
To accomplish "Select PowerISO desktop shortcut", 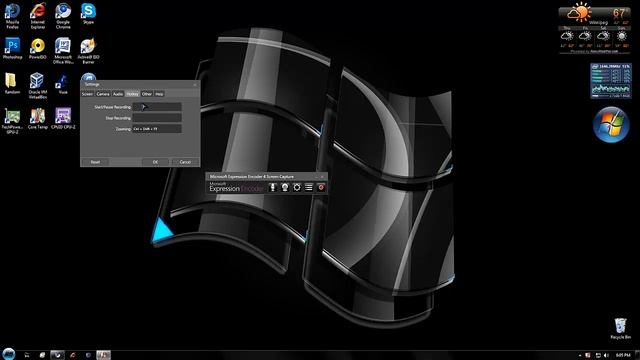I will click(x=38, y=49).
